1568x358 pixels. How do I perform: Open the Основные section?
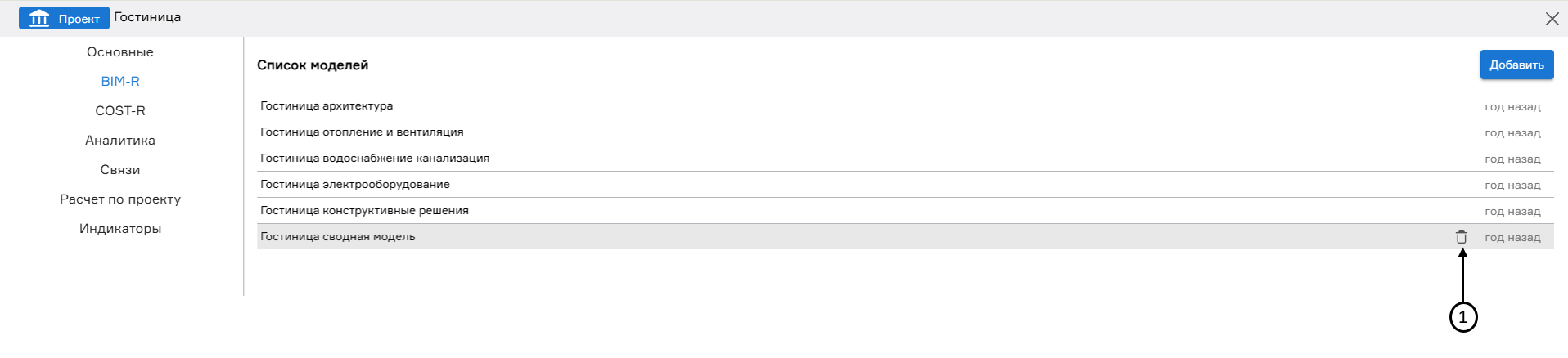(x=120, y=52)
